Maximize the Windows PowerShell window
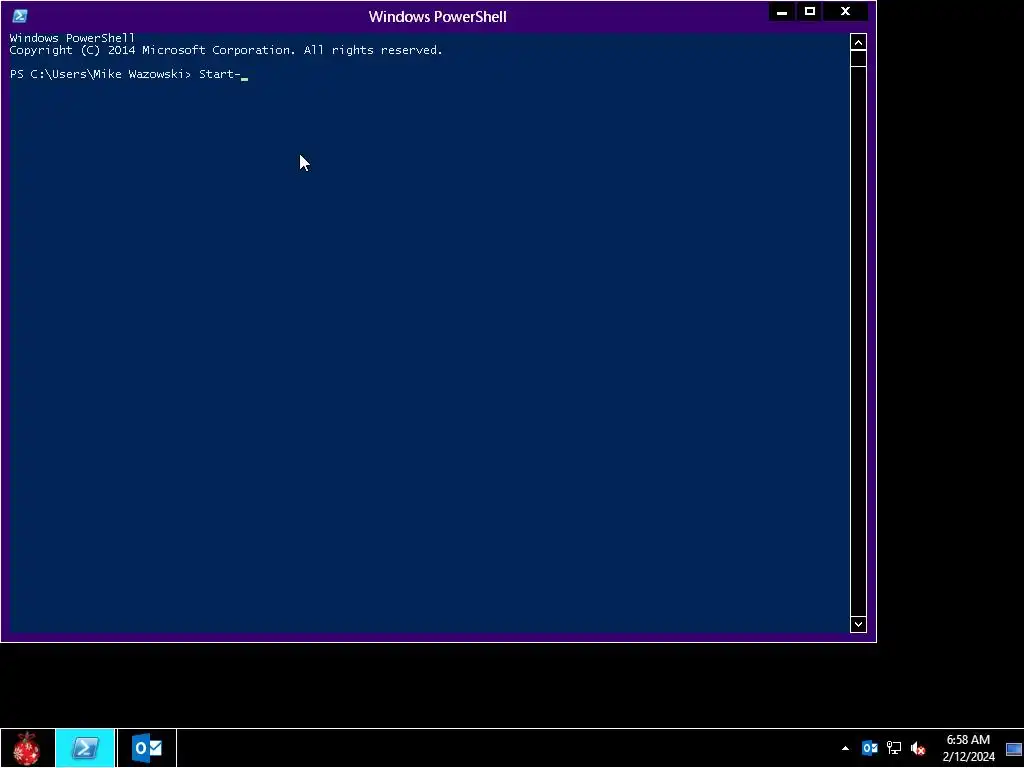This screenshot has width=1024, height=768. click(810, 12)
